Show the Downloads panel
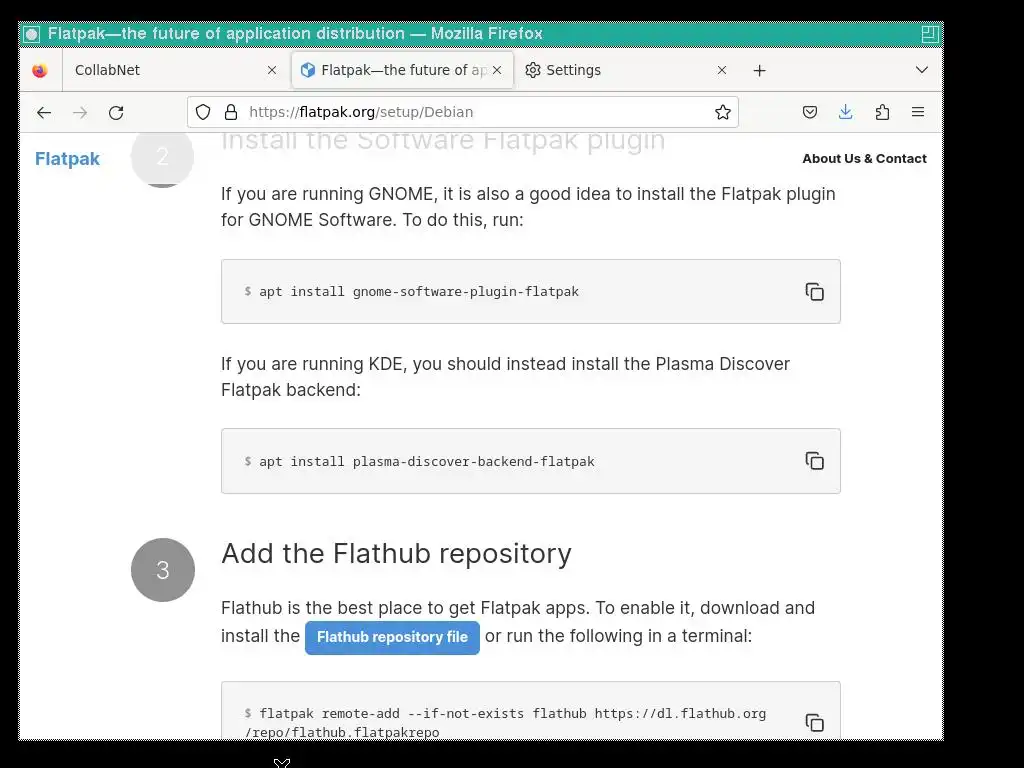The width and height of the screenshot is (1024, 768). pos(845,112)
